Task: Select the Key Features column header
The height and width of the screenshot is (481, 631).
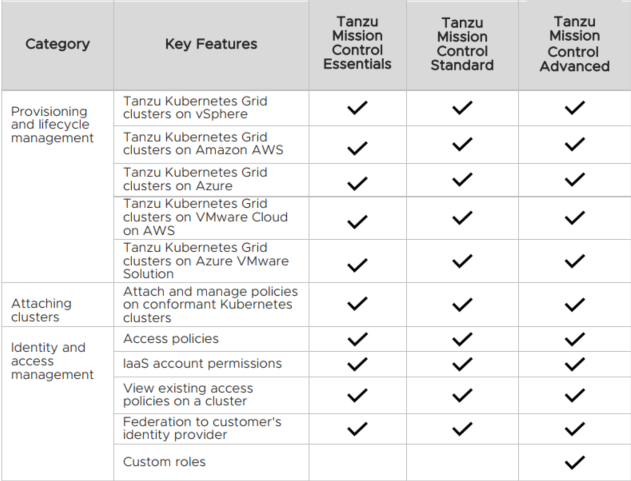Action: pos(211,44)
